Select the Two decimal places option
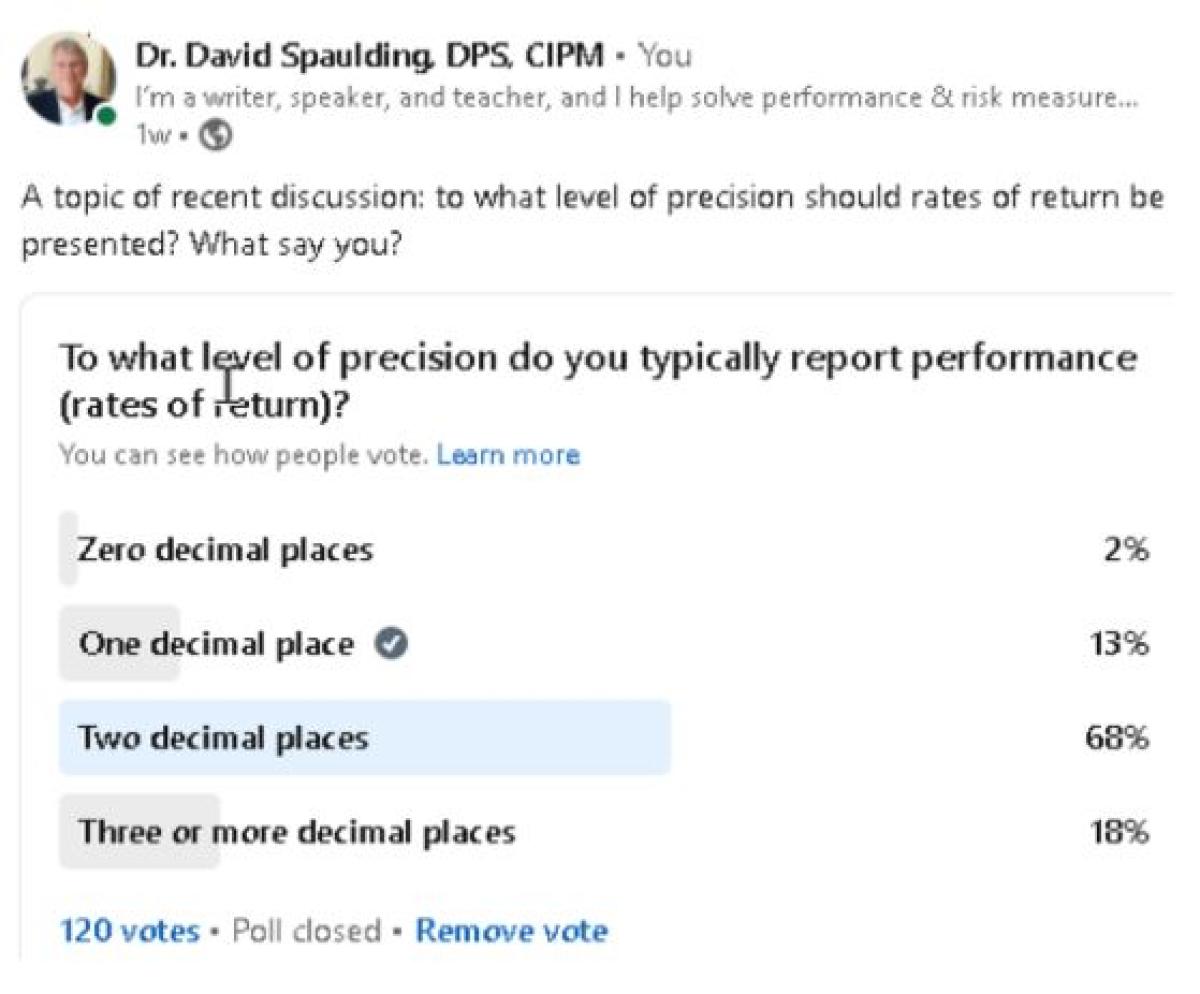 (x=223, y=738)
